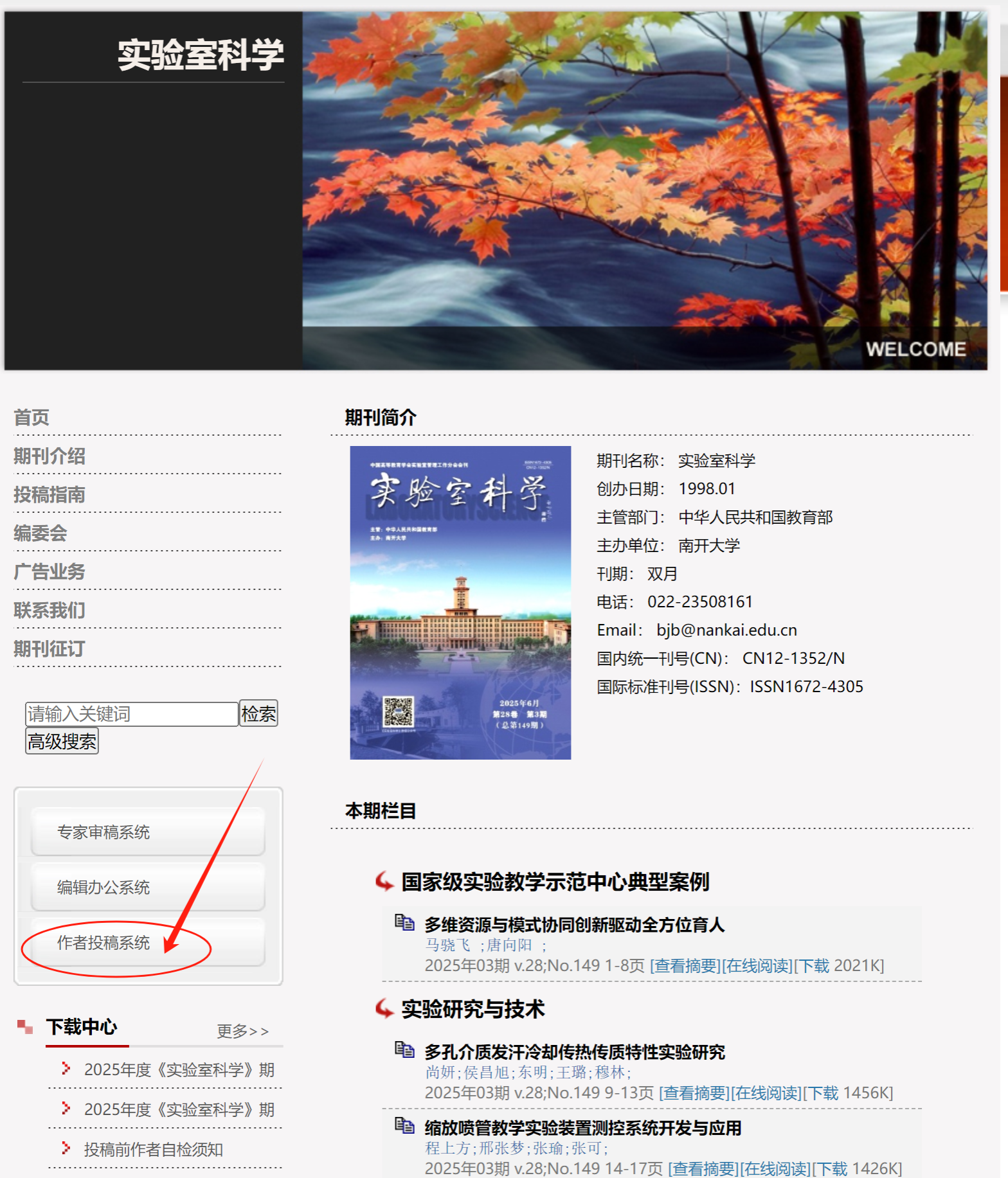The height and width of the screenshot is (1178, 1008).
Task: Click red arrow icon beside 实验研究与技术
Action: click(x=384, y=1008)
